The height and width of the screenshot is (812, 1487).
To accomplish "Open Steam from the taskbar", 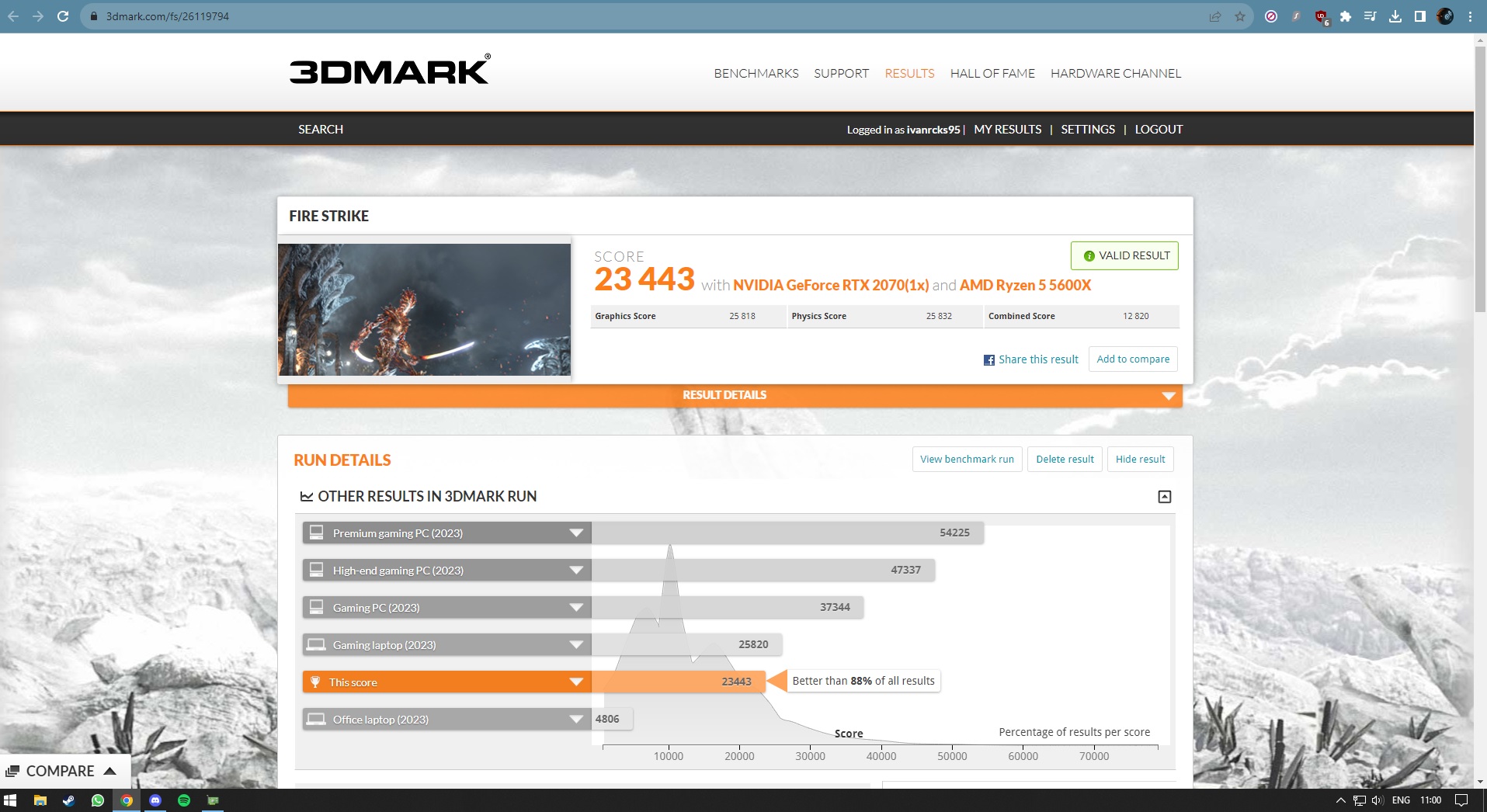I will pos(69,800).
